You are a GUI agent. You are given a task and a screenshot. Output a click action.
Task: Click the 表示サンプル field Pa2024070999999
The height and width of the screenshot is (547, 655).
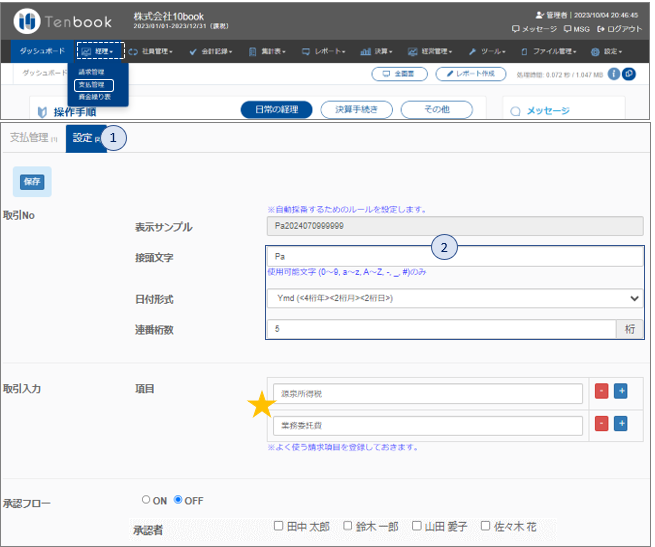(x=455, y=226)
